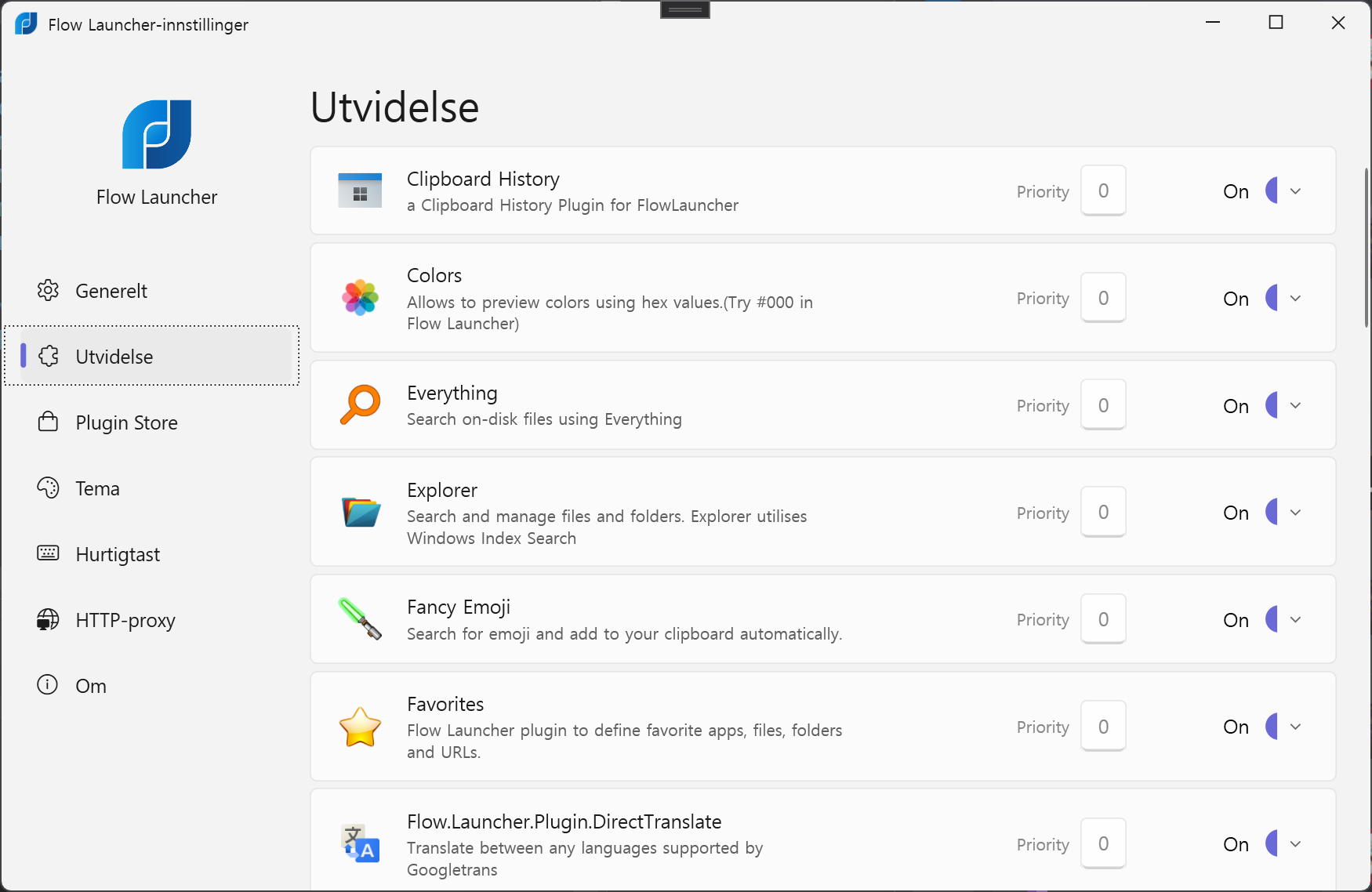Click the Everything plugin title text
The width and height of the screenshot is (1372, 892).
tap(452, 393)
